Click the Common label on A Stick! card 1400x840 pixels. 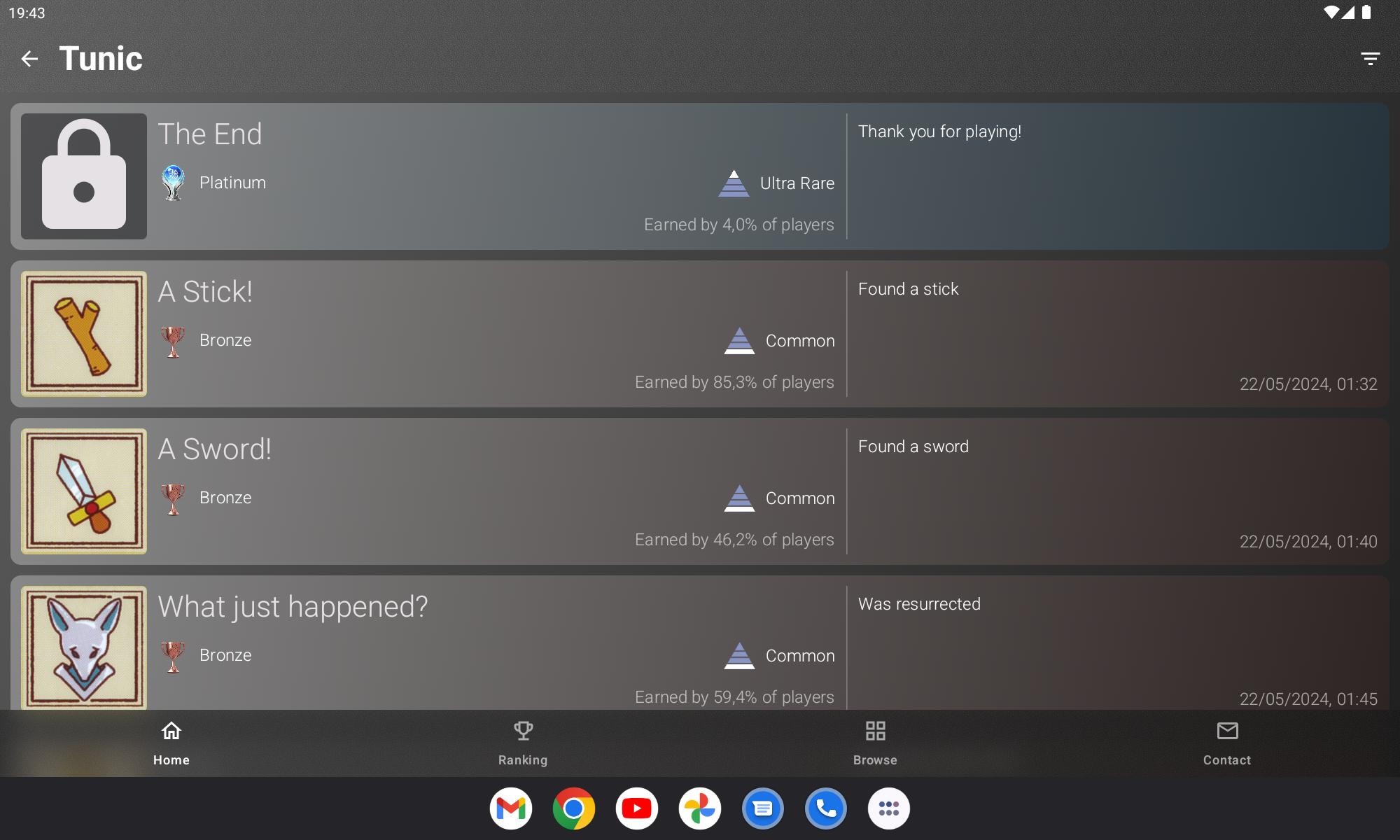800,341
